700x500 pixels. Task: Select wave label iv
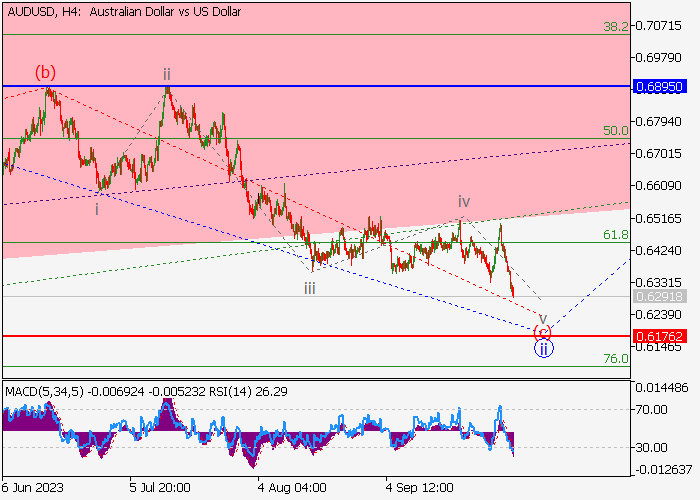(464, 202)
